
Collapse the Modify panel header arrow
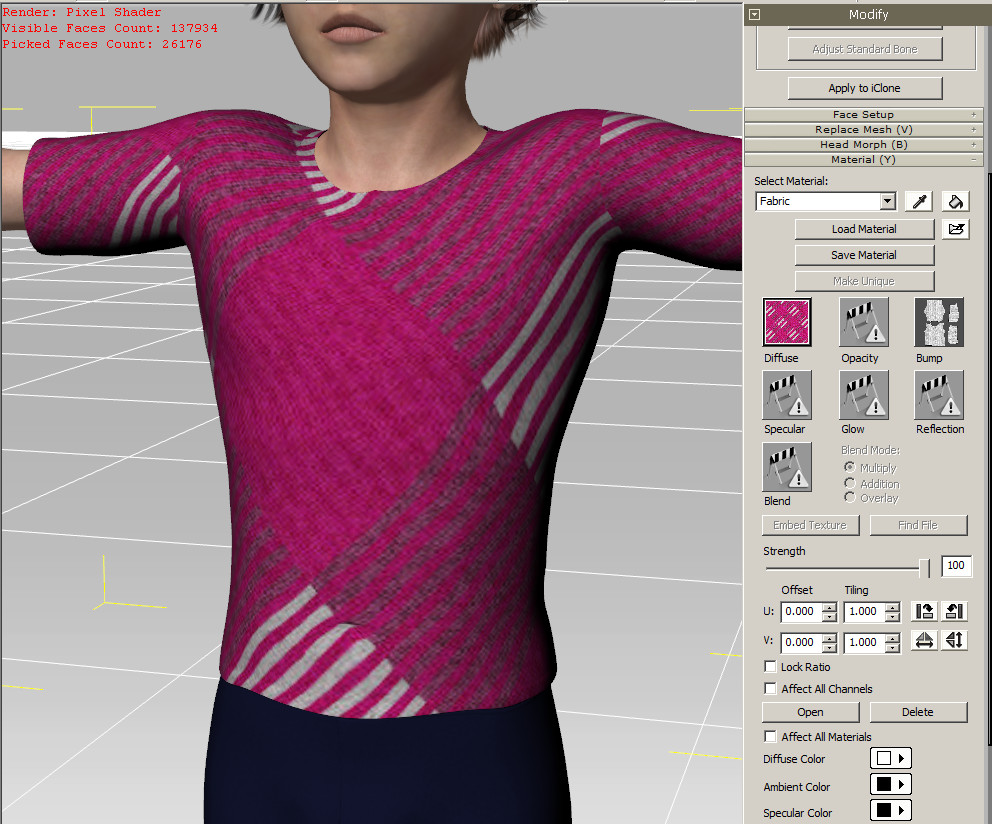point(754,15)
